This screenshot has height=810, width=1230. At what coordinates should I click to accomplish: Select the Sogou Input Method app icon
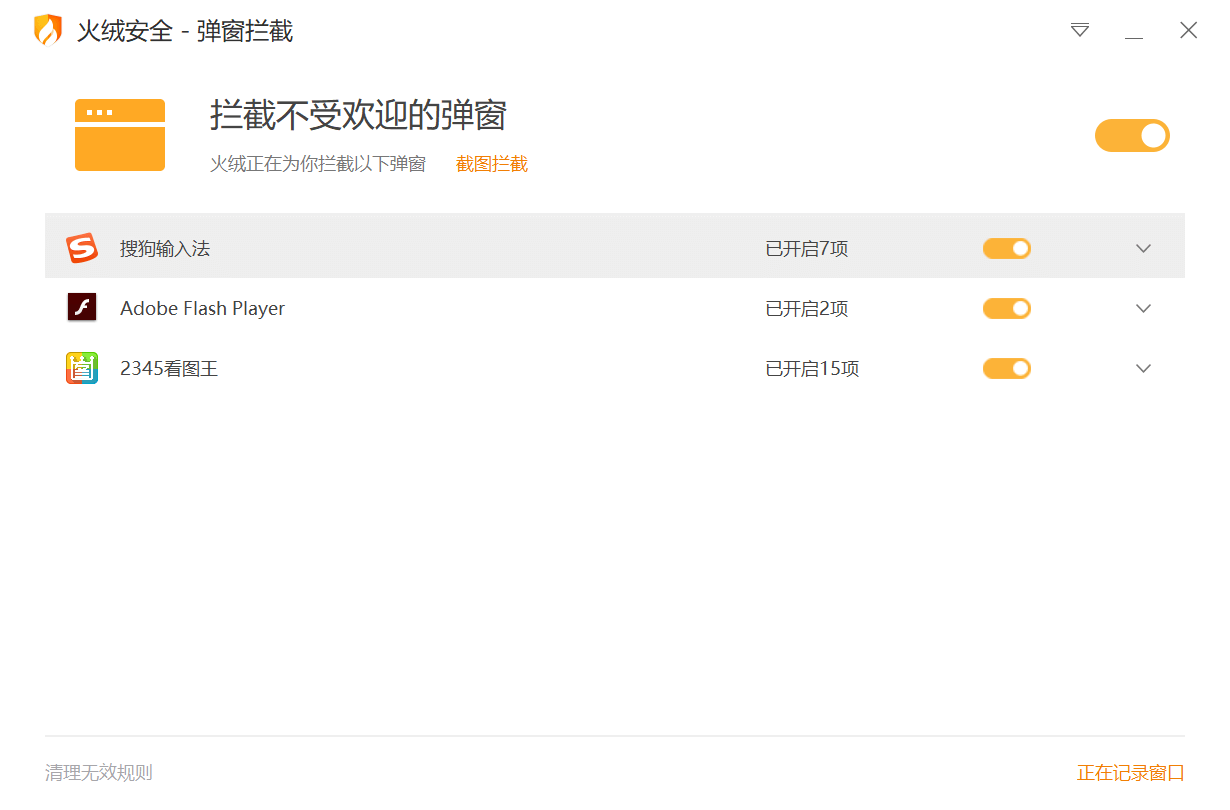click(x=82, y=247)
